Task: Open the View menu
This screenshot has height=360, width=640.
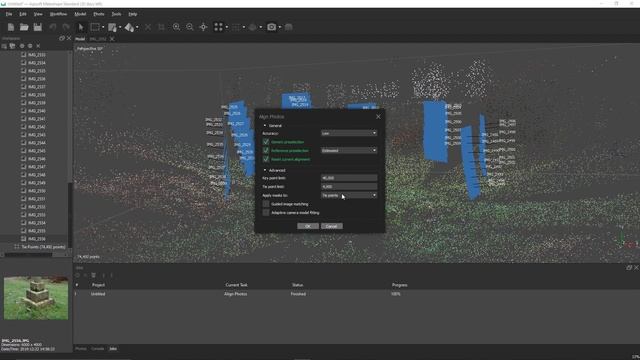Action: 38,14
